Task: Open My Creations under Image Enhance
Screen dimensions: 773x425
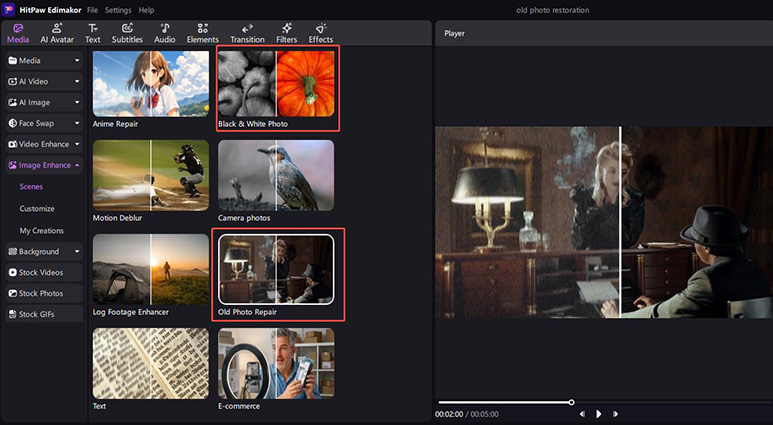Action: point(41,230)
